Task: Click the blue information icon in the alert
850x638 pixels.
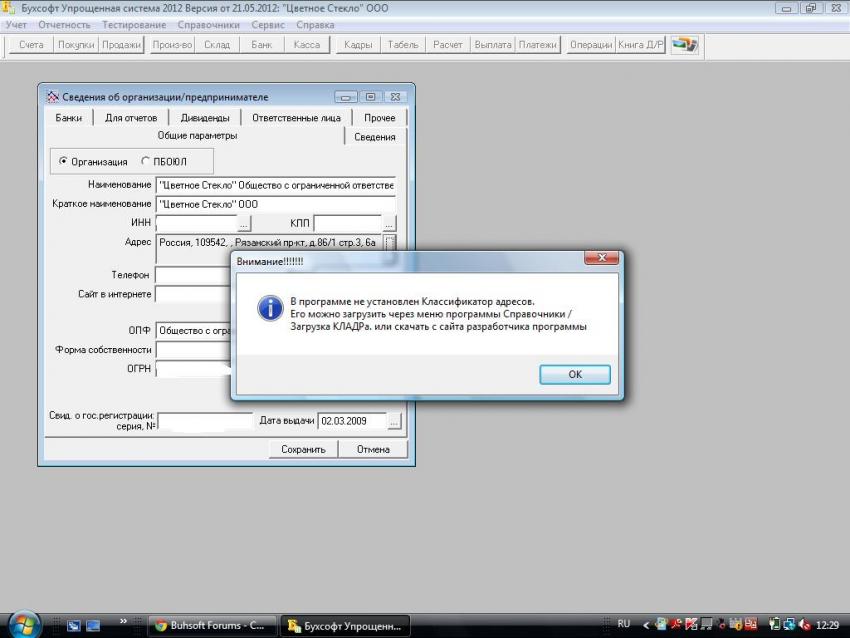Action: click(270, 307)
